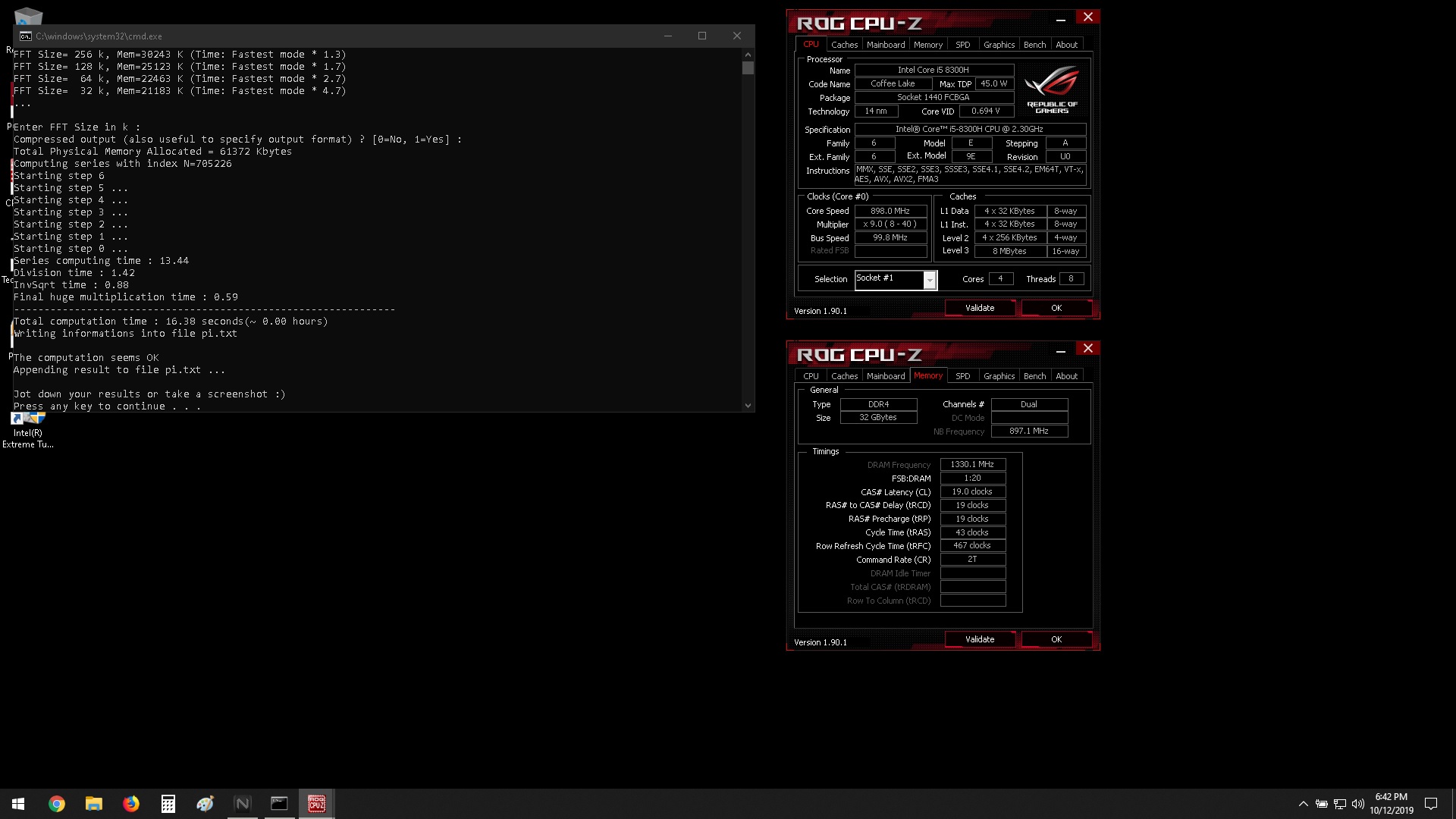
Task: Click the Command Rate value 2T
Action: point(973,559)
